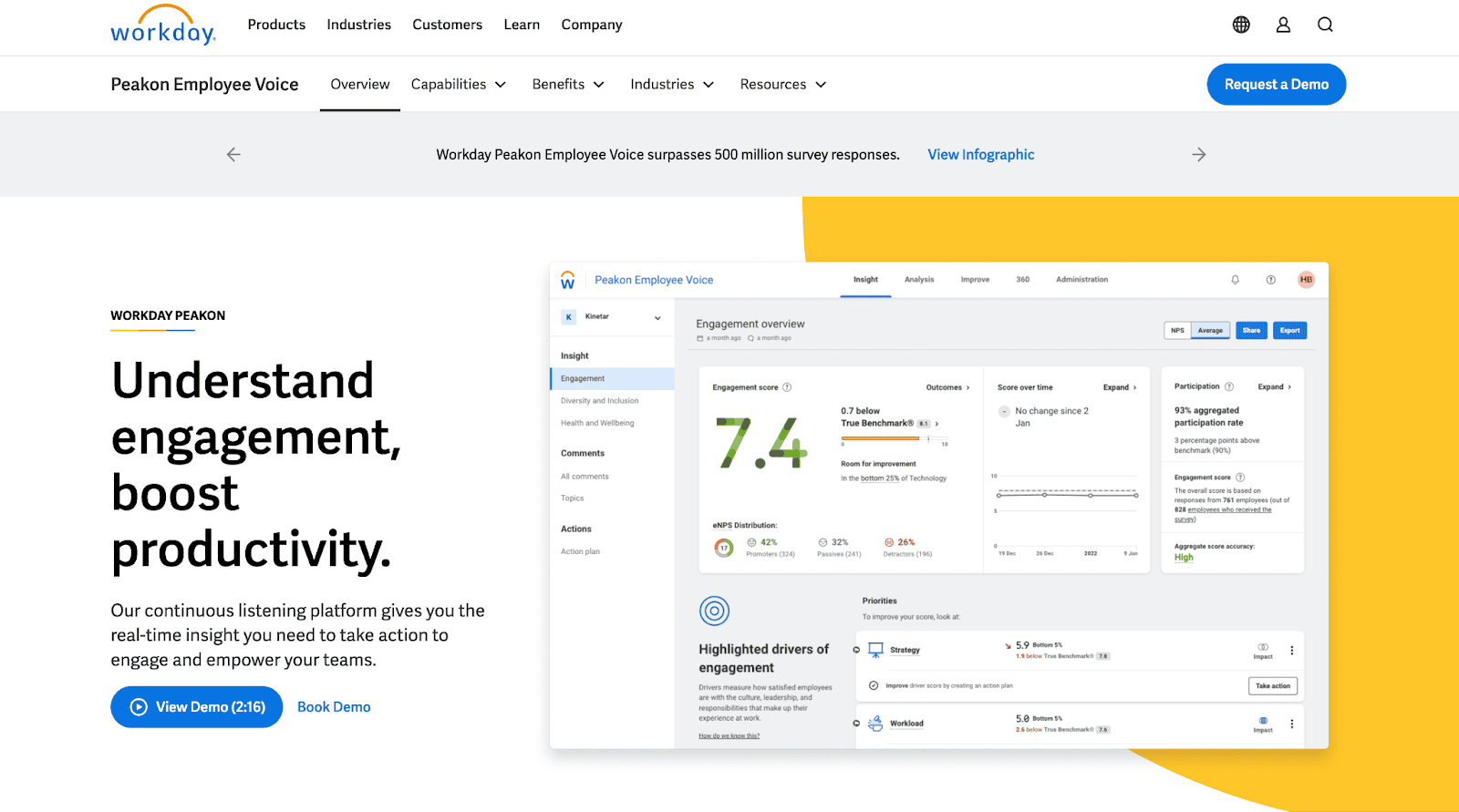Expand the Resources dropdown
The width and height of the screenshot is (1459, 812).
(x=783, y=84)
